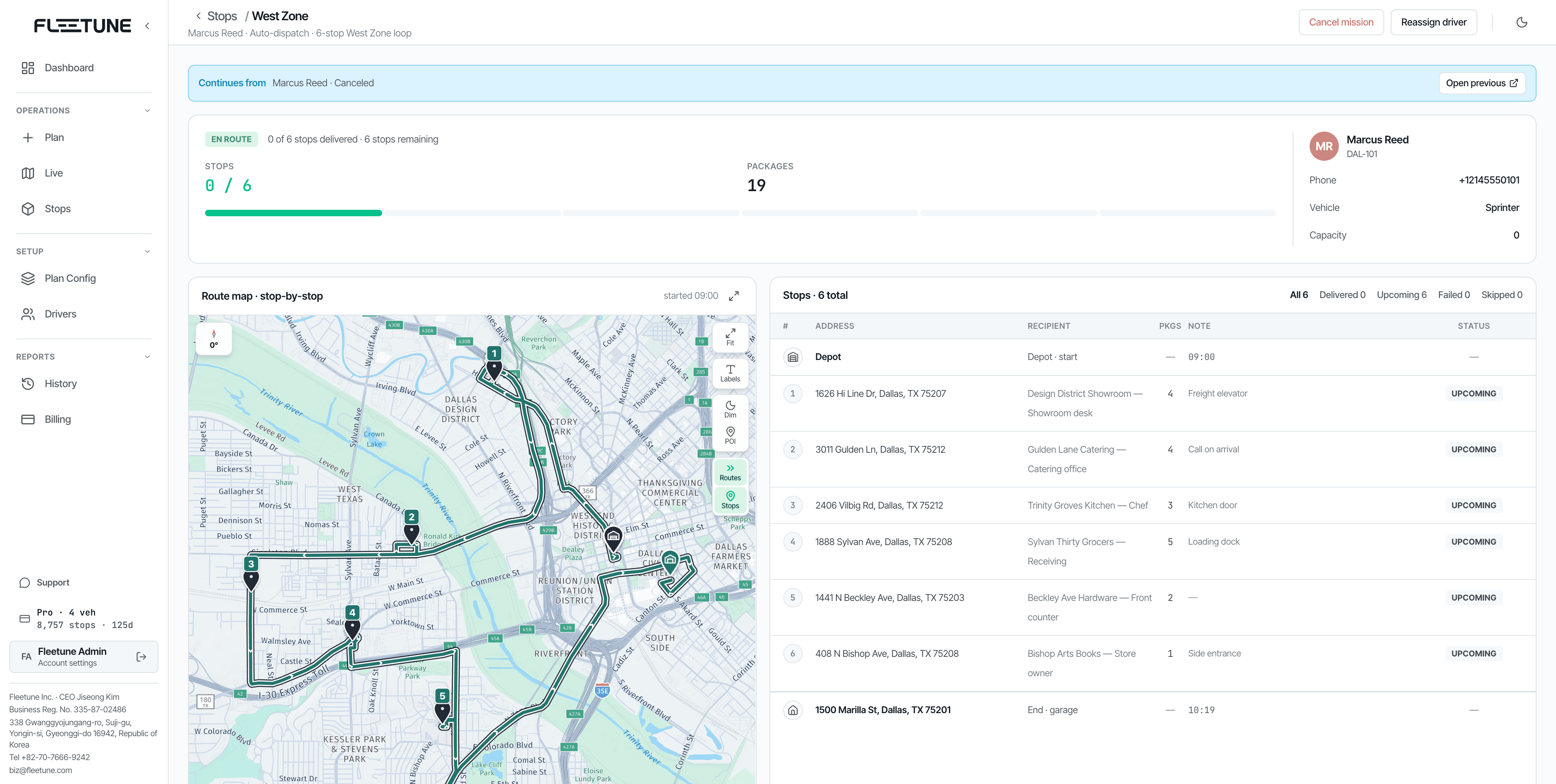The width and height of the screenshot is (1556, 784).
Task: Click Cancel mission button
Action: click(x=1341, y=22)
